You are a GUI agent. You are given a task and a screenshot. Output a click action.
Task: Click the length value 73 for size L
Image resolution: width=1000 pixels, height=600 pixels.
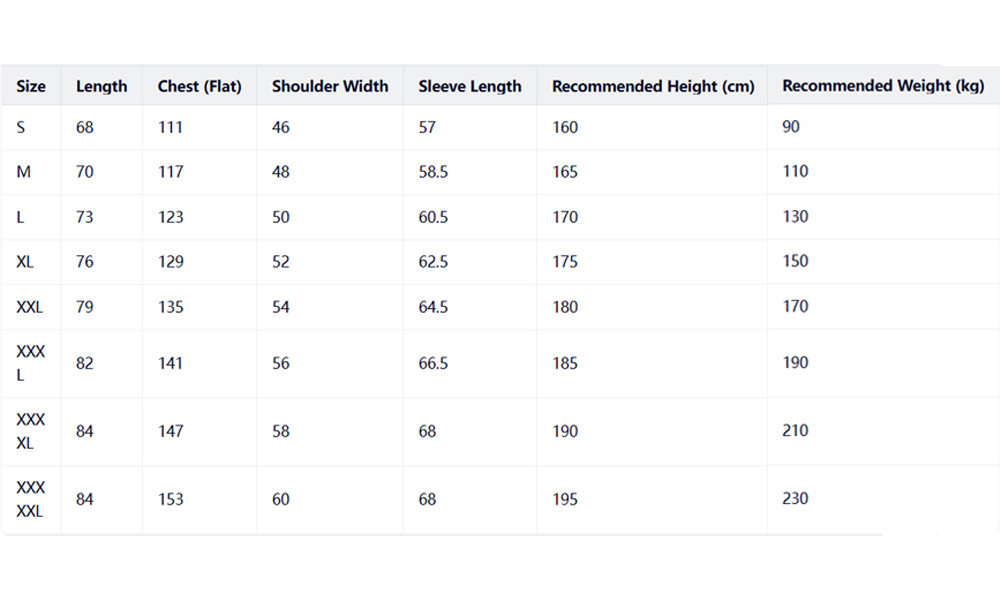pyautogui.click(x=85, y=217)
